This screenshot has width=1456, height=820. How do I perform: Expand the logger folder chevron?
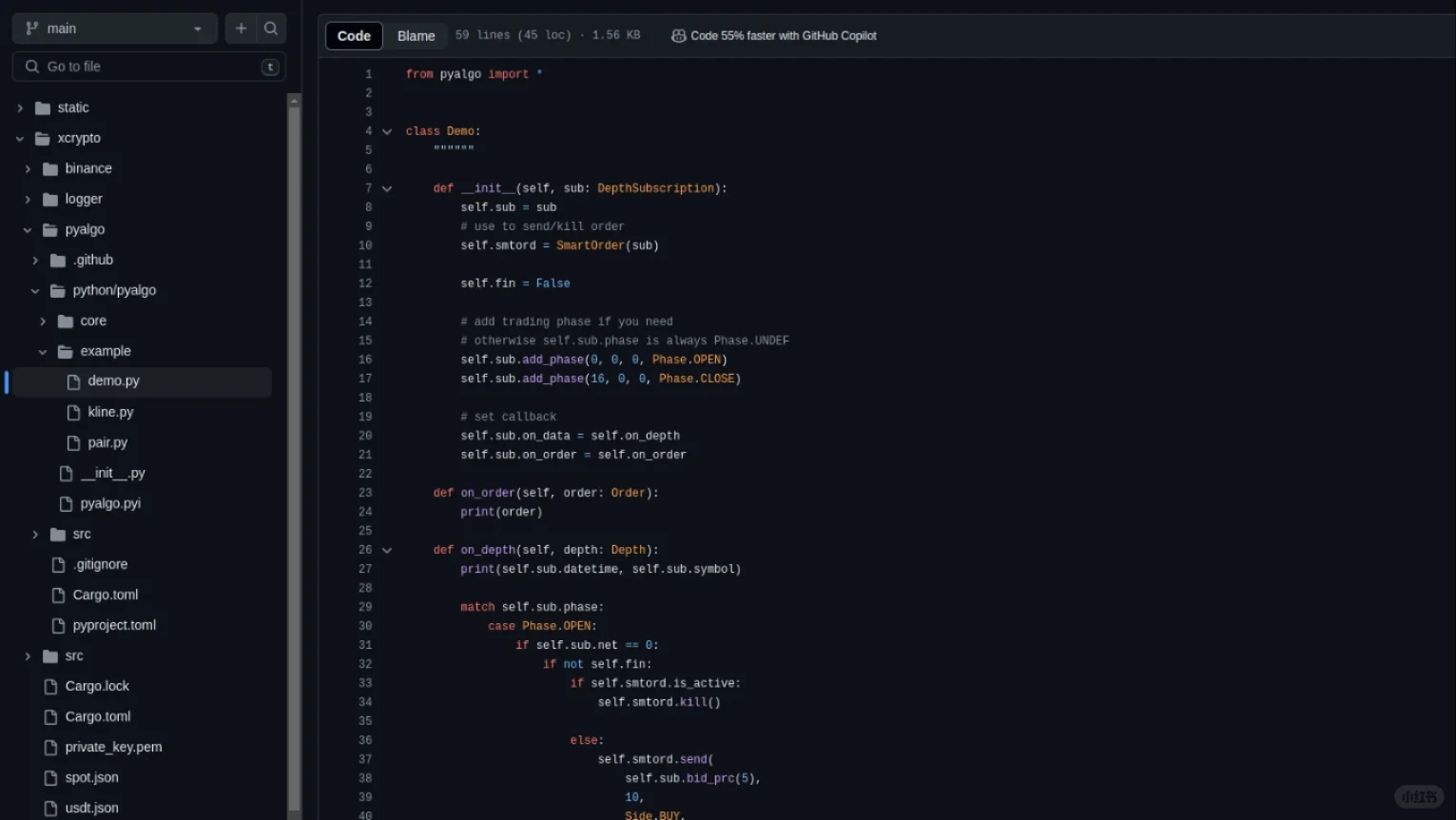tap(28, 199)
